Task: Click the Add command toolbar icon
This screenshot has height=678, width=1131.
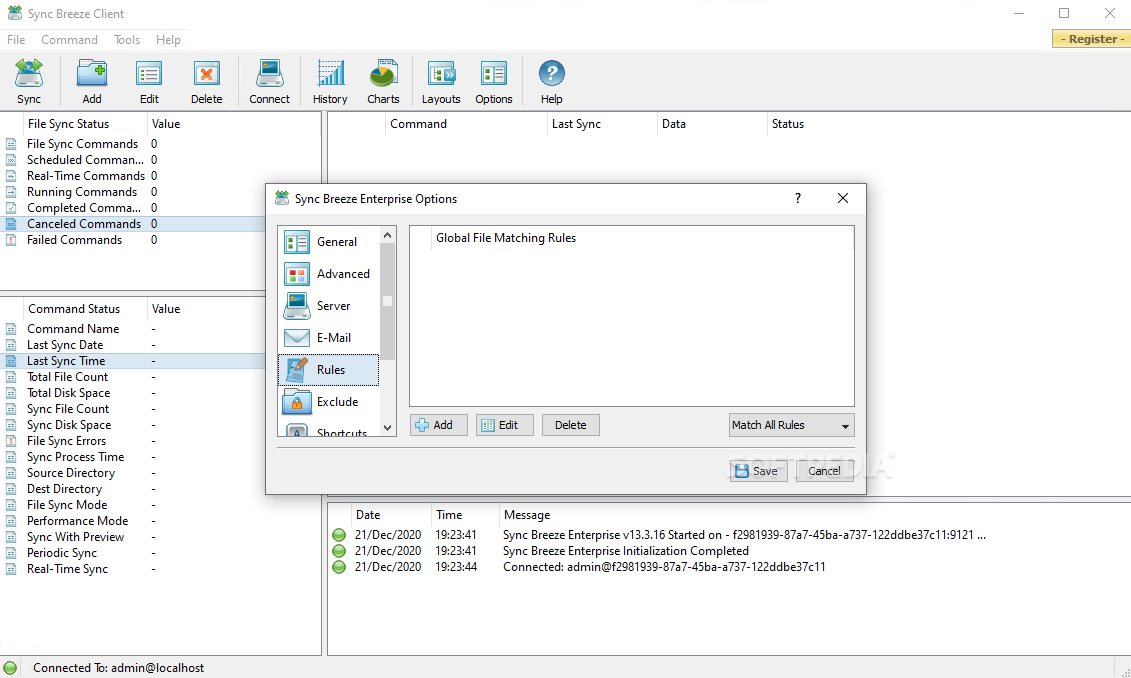Action: (92, 82)
